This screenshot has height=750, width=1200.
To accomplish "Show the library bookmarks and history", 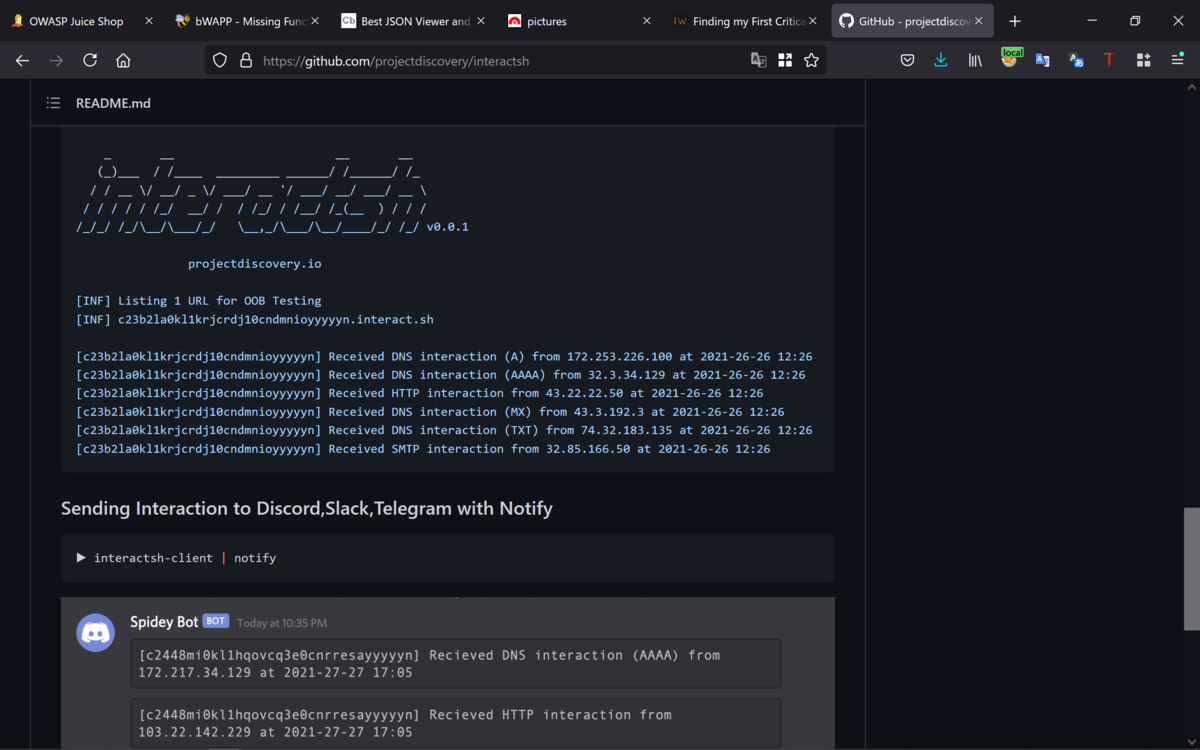I will (x=974, y=61).
